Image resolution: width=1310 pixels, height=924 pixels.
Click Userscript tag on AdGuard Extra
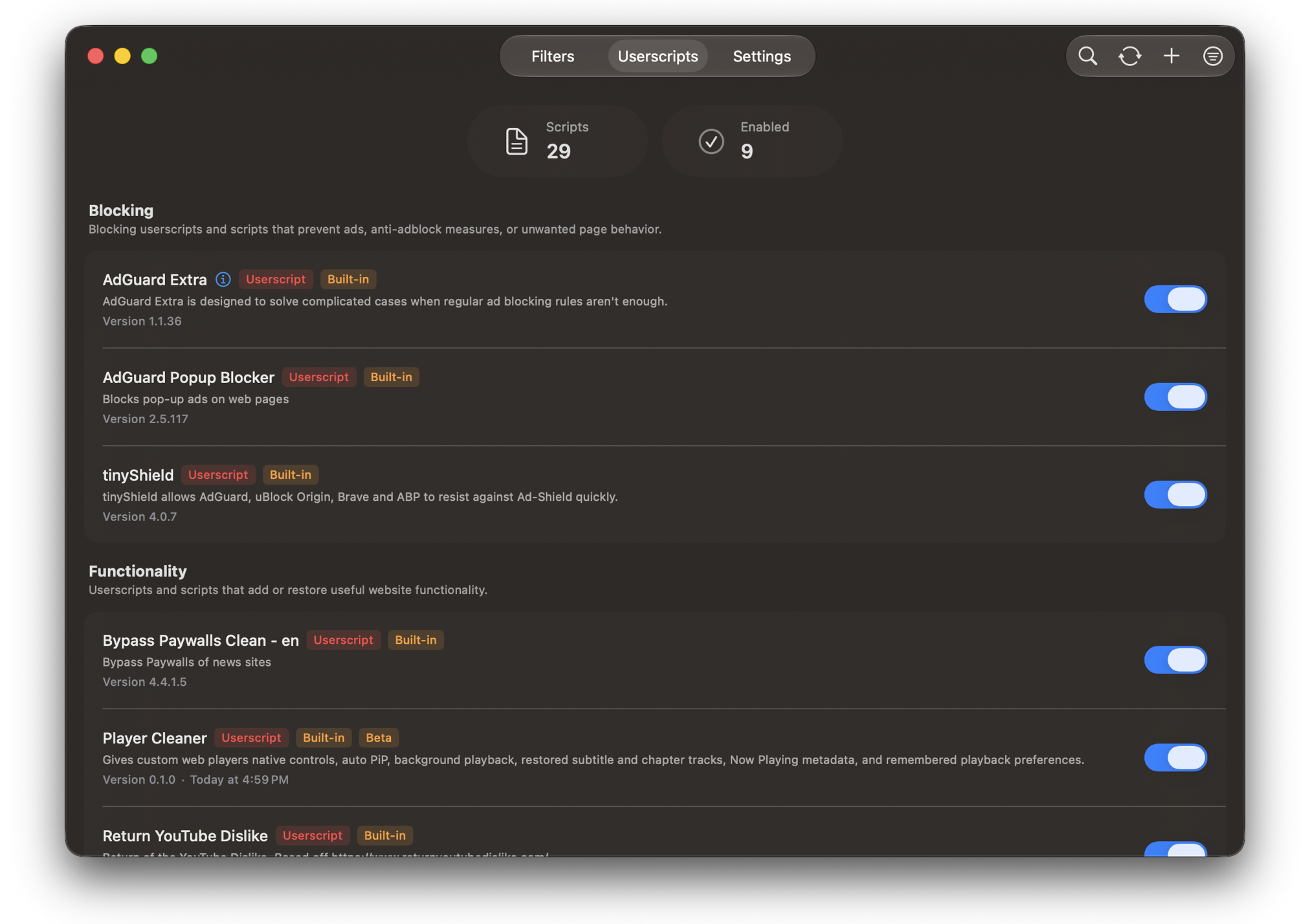coord(276,279)
